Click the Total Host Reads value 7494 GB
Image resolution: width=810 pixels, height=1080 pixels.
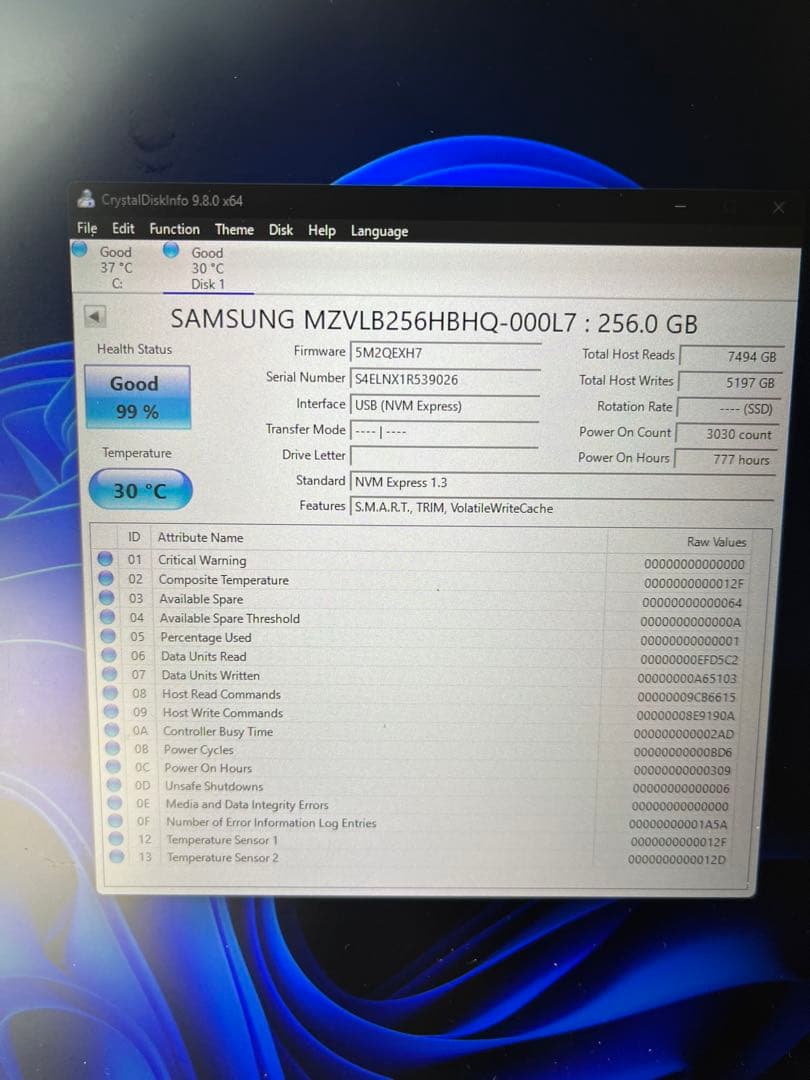click(x=731, y=356)
